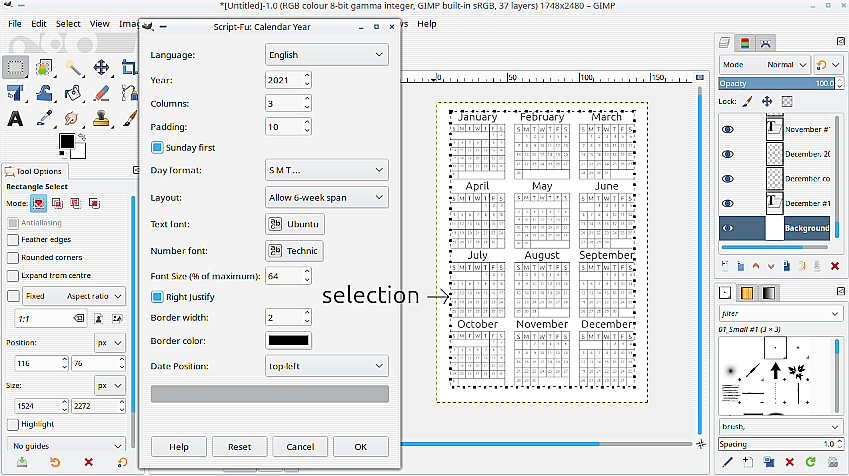Screen dimensions: 849x476
Task: Open the Date Position dropdown
Action: 326,366
